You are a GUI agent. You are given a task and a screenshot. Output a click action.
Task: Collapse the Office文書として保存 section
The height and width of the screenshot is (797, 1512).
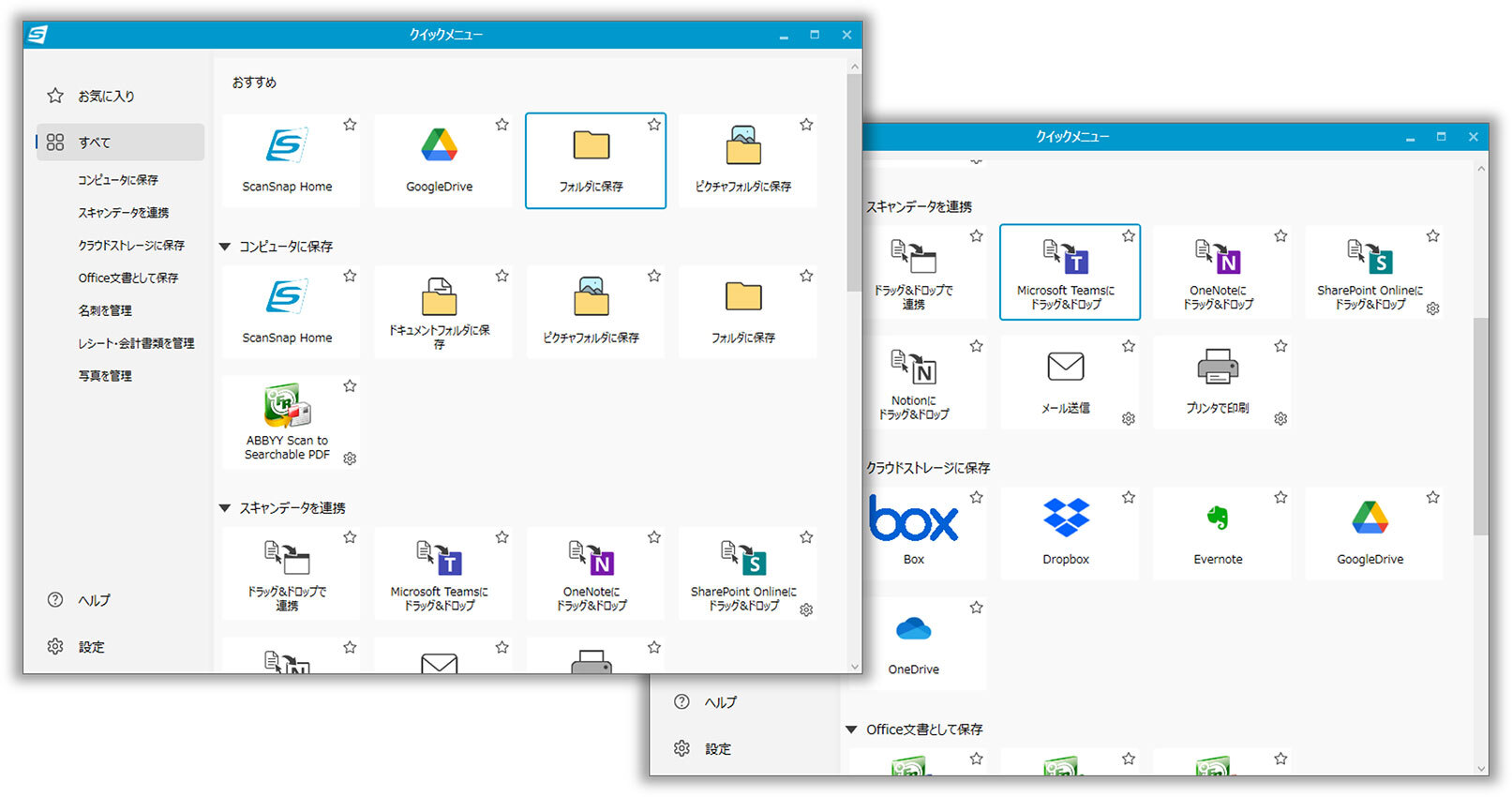(x=851, y=729)
